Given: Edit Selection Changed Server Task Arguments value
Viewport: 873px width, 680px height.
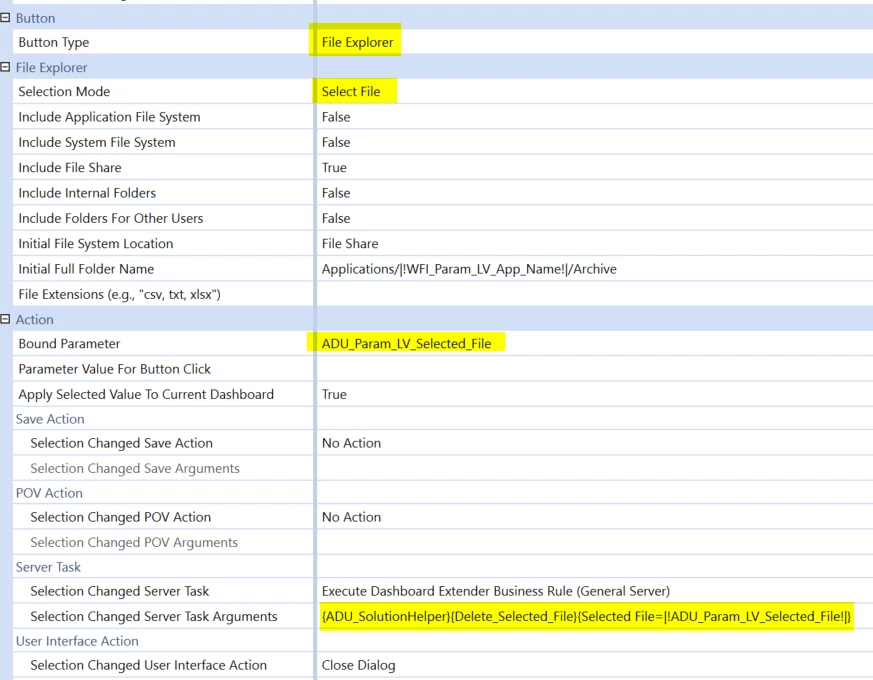Looking at the screenshot, I should pos(595,617).
